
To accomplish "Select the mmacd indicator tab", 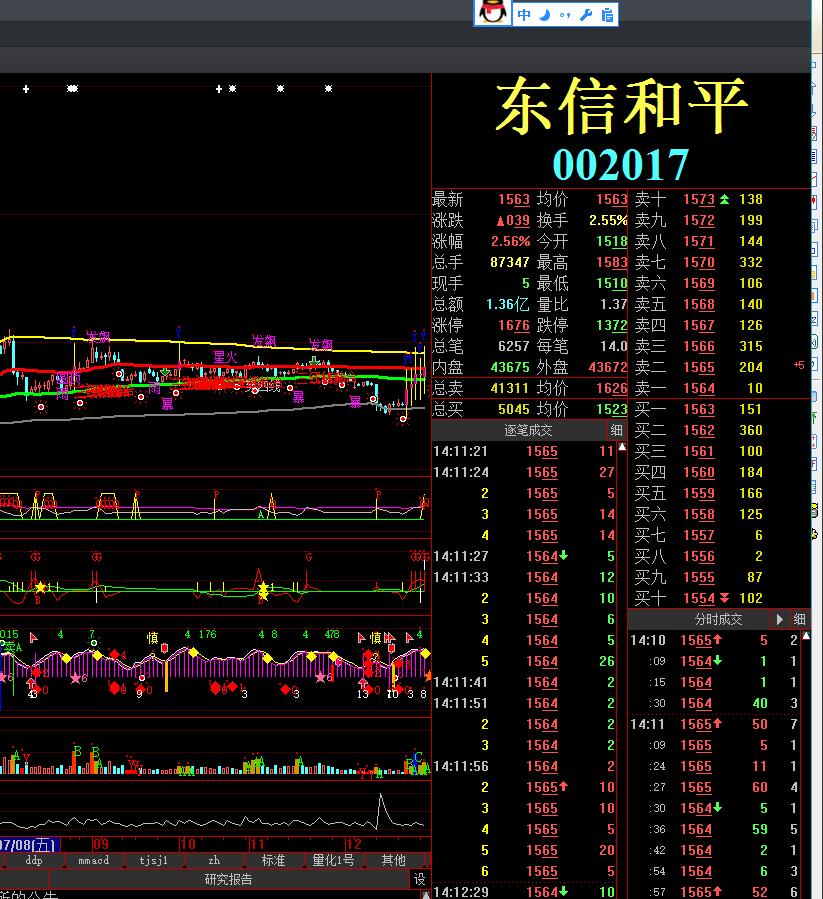I will click(x=93, y=860).
